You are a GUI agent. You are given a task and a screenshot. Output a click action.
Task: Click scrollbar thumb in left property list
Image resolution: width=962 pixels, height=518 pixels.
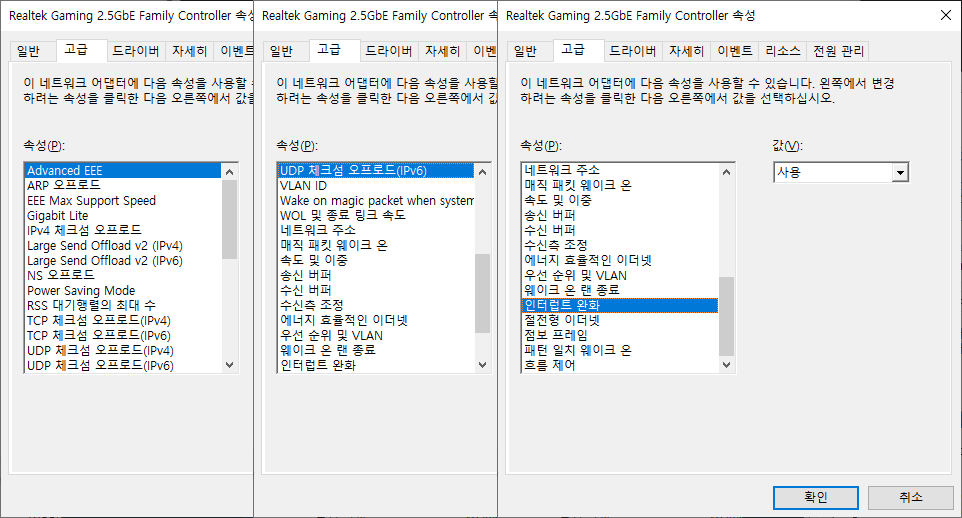[229, 219]
